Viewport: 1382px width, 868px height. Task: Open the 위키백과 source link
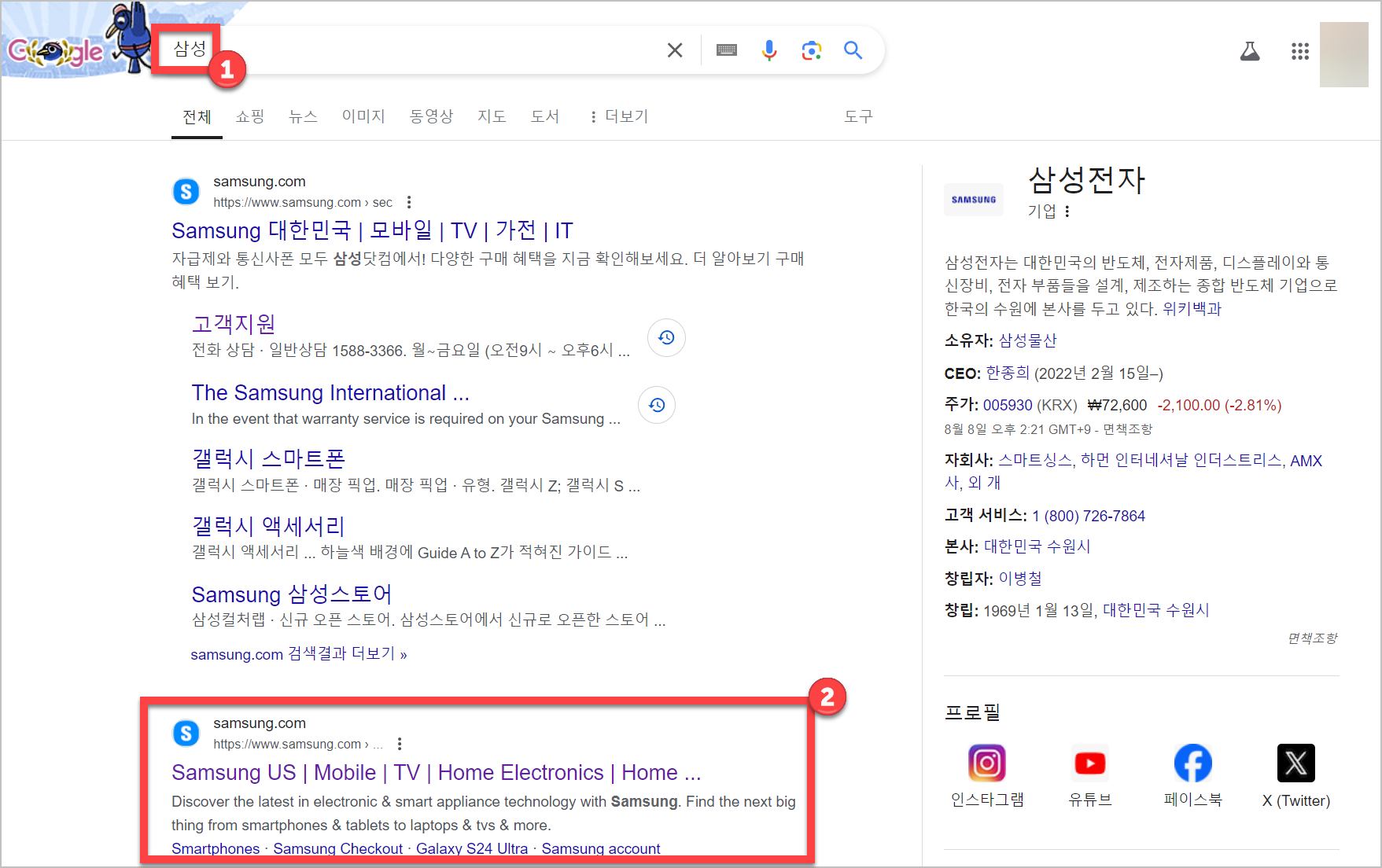click(x=1192, y=309)
